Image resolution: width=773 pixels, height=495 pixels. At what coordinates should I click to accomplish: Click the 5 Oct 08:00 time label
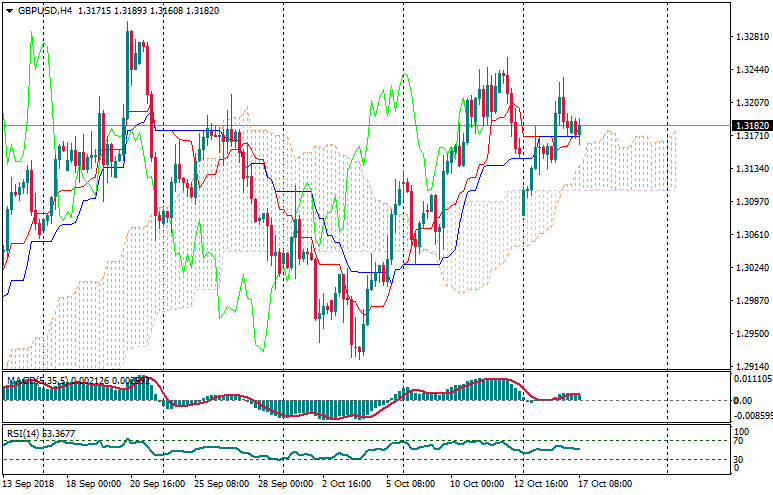point(410,484)
